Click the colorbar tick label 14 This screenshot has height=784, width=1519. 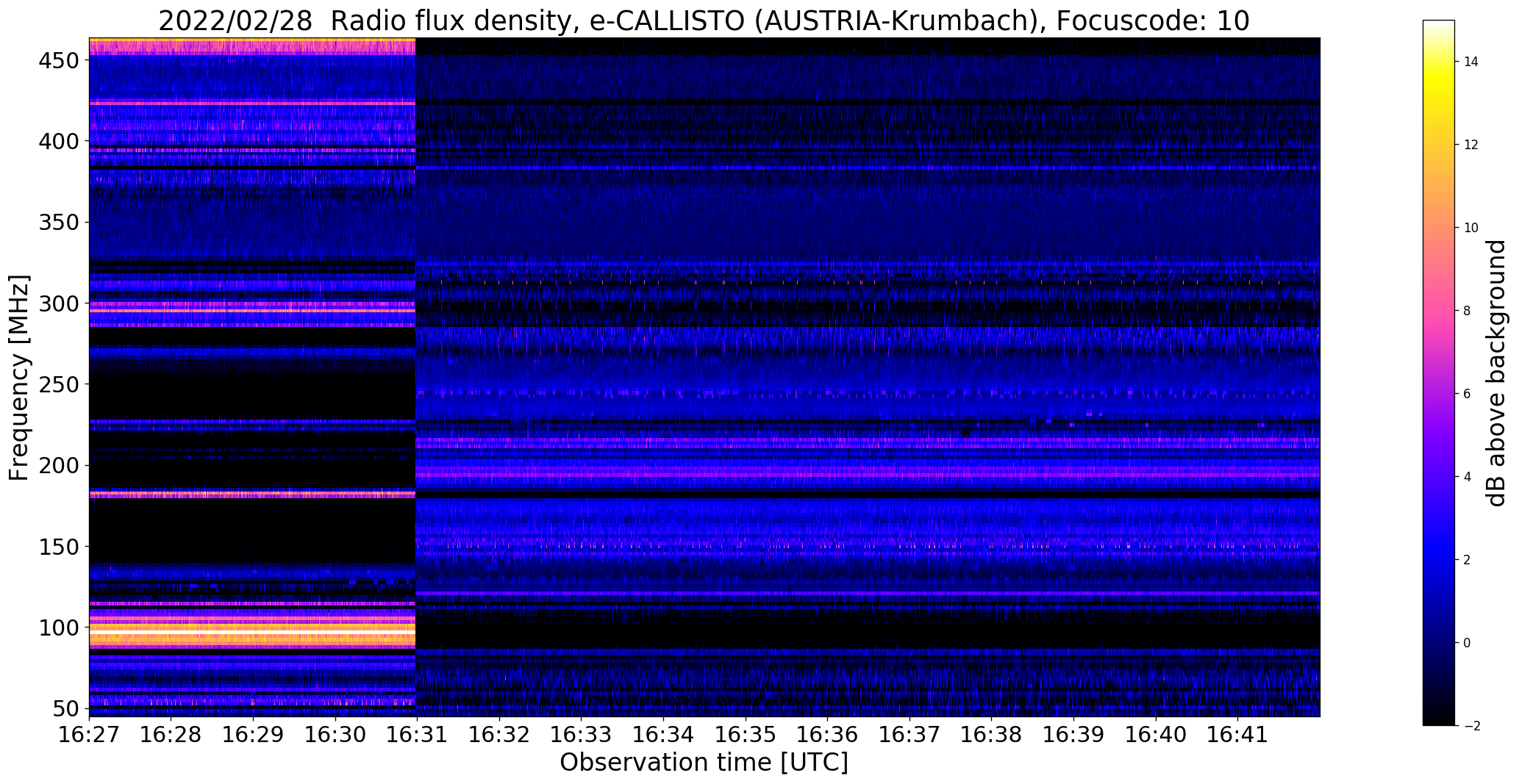[1471, 62]
